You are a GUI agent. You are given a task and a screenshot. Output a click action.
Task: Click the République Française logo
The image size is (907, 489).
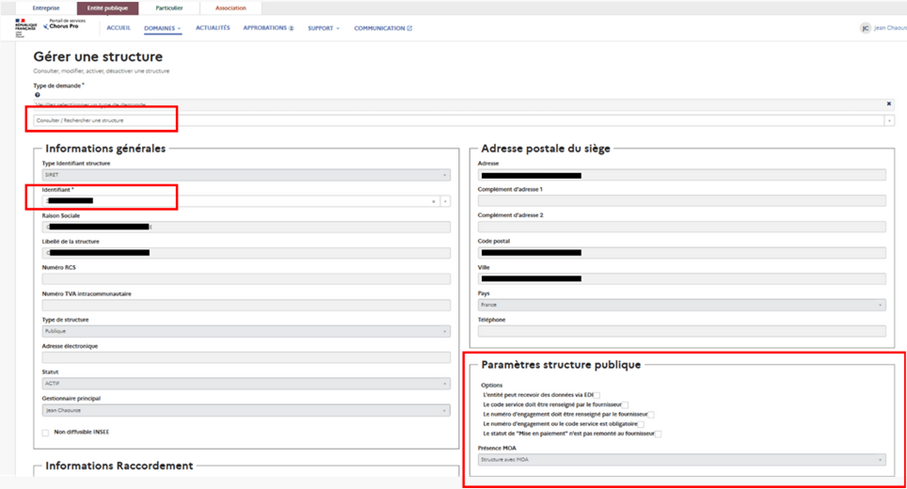point(25,28)
